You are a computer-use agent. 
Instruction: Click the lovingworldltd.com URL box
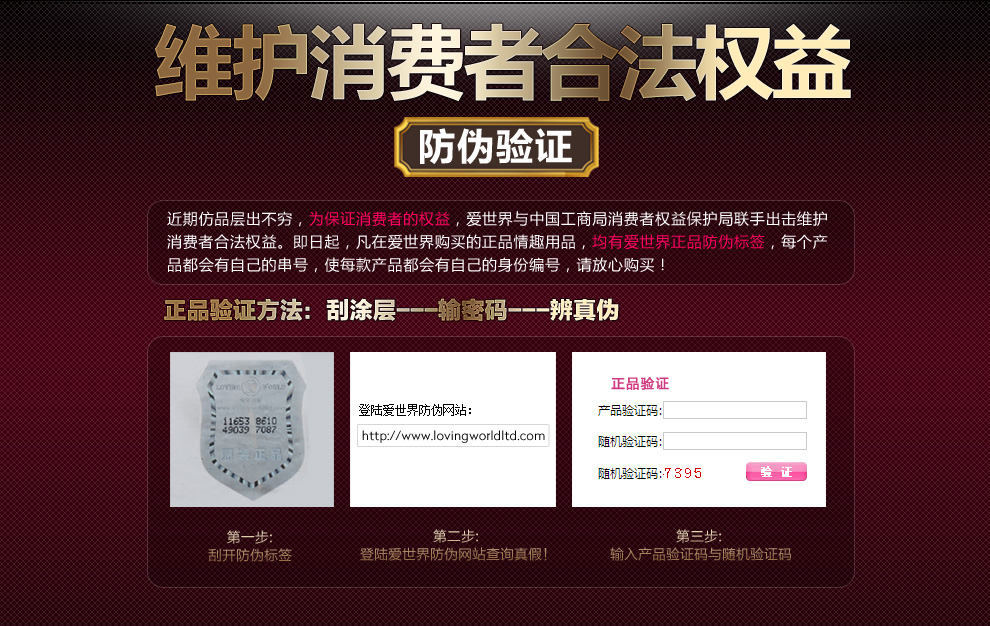pos(453,436)
